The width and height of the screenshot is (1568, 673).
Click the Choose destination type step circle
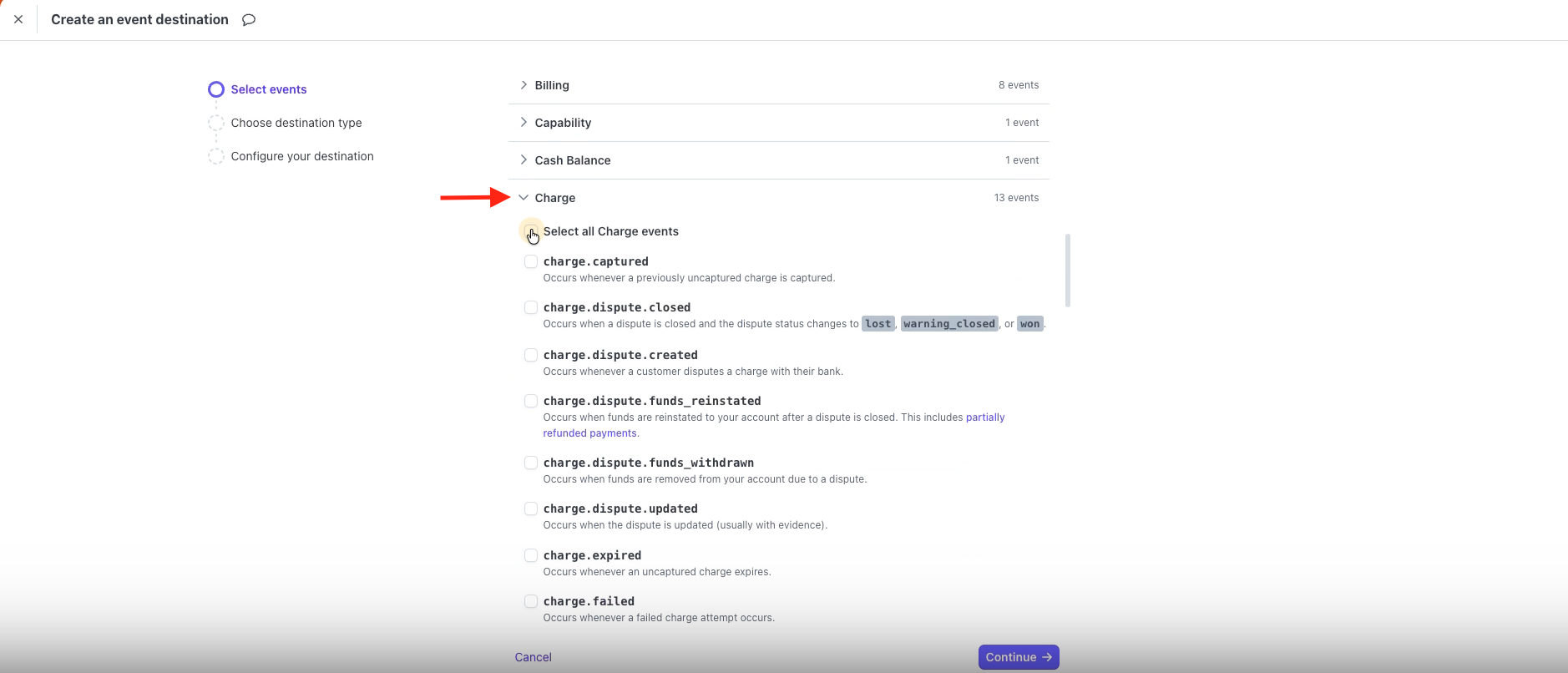(216, 123)
